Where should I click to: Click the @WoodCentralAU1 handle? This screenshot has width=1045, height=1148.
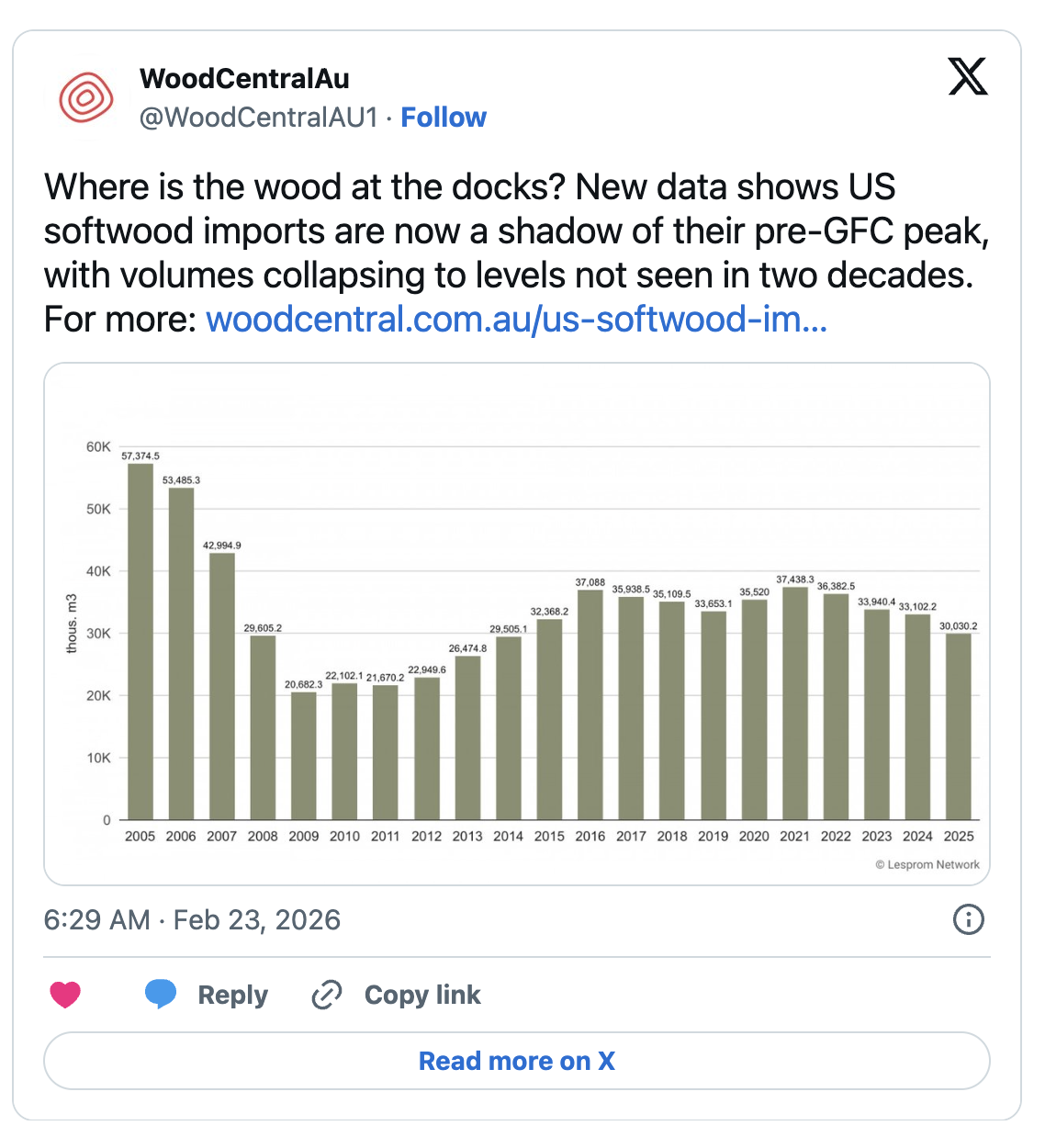click(x=258, y=118)
